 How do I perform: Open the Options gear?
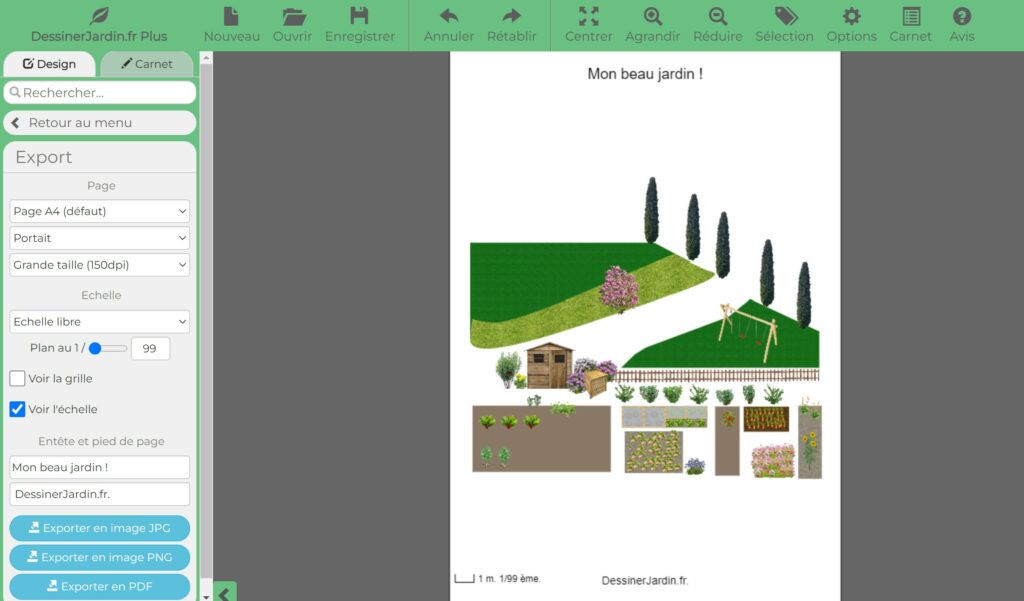pos(852,25)
